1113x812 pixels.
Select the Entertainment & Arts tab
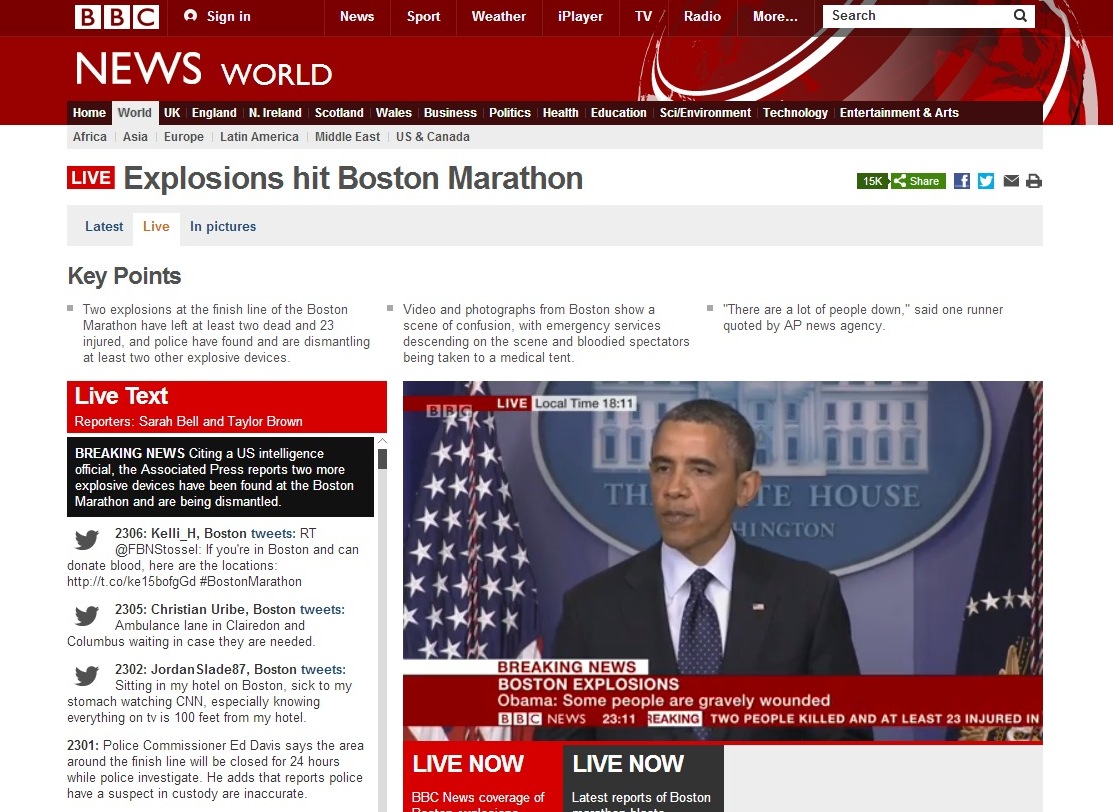899,113
